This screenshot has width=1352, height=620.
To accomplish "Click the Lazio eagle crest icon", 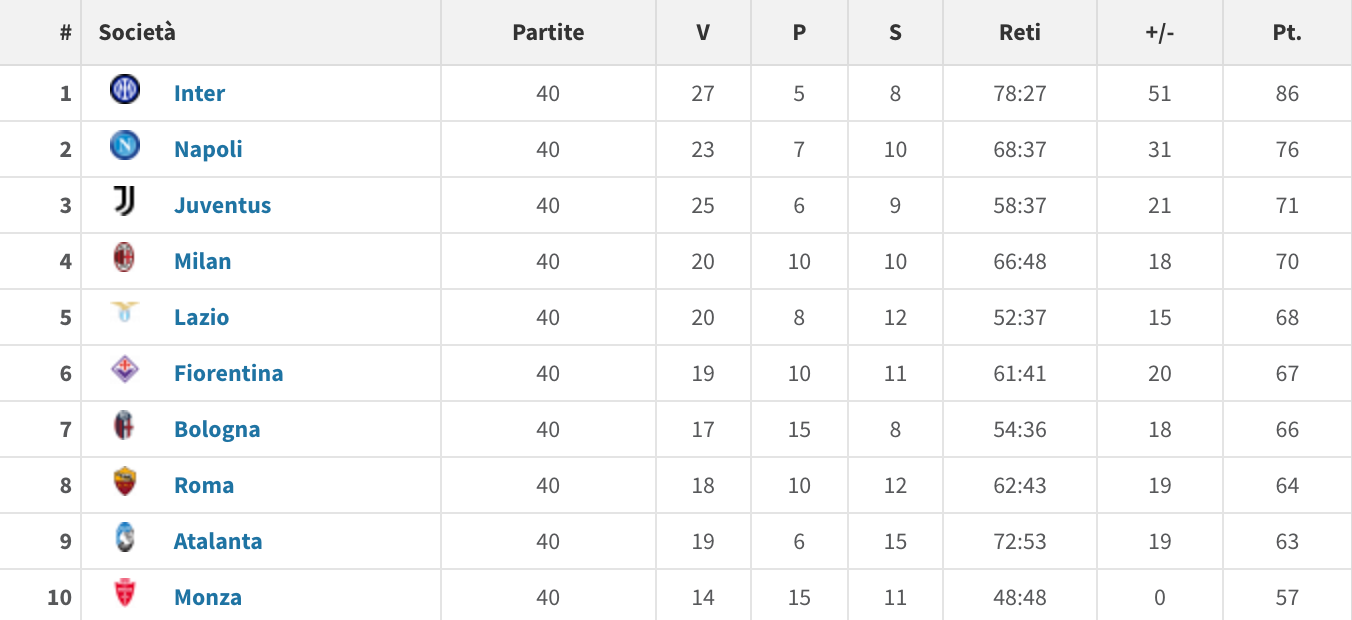I will click(125, 314).
